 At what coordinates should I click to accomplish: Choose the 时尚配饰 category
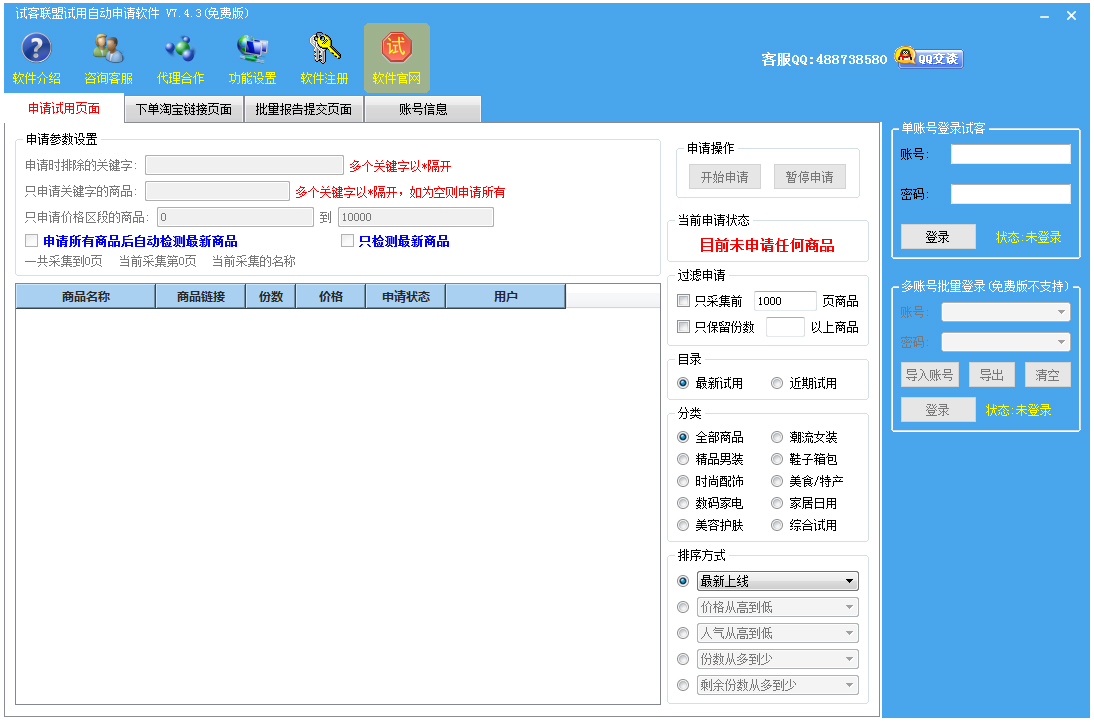tap(683, 481)
